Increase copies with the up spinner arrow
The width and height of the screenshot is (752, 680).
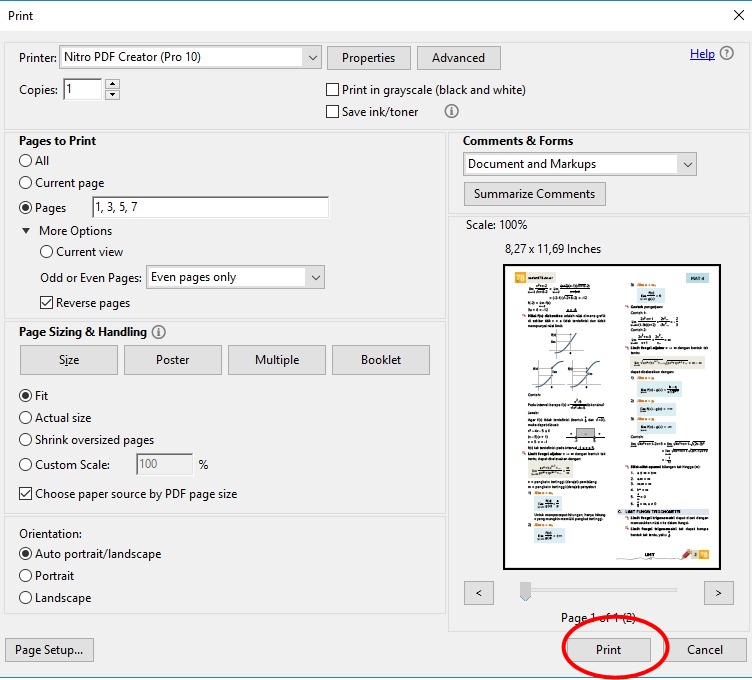point(112,85)
